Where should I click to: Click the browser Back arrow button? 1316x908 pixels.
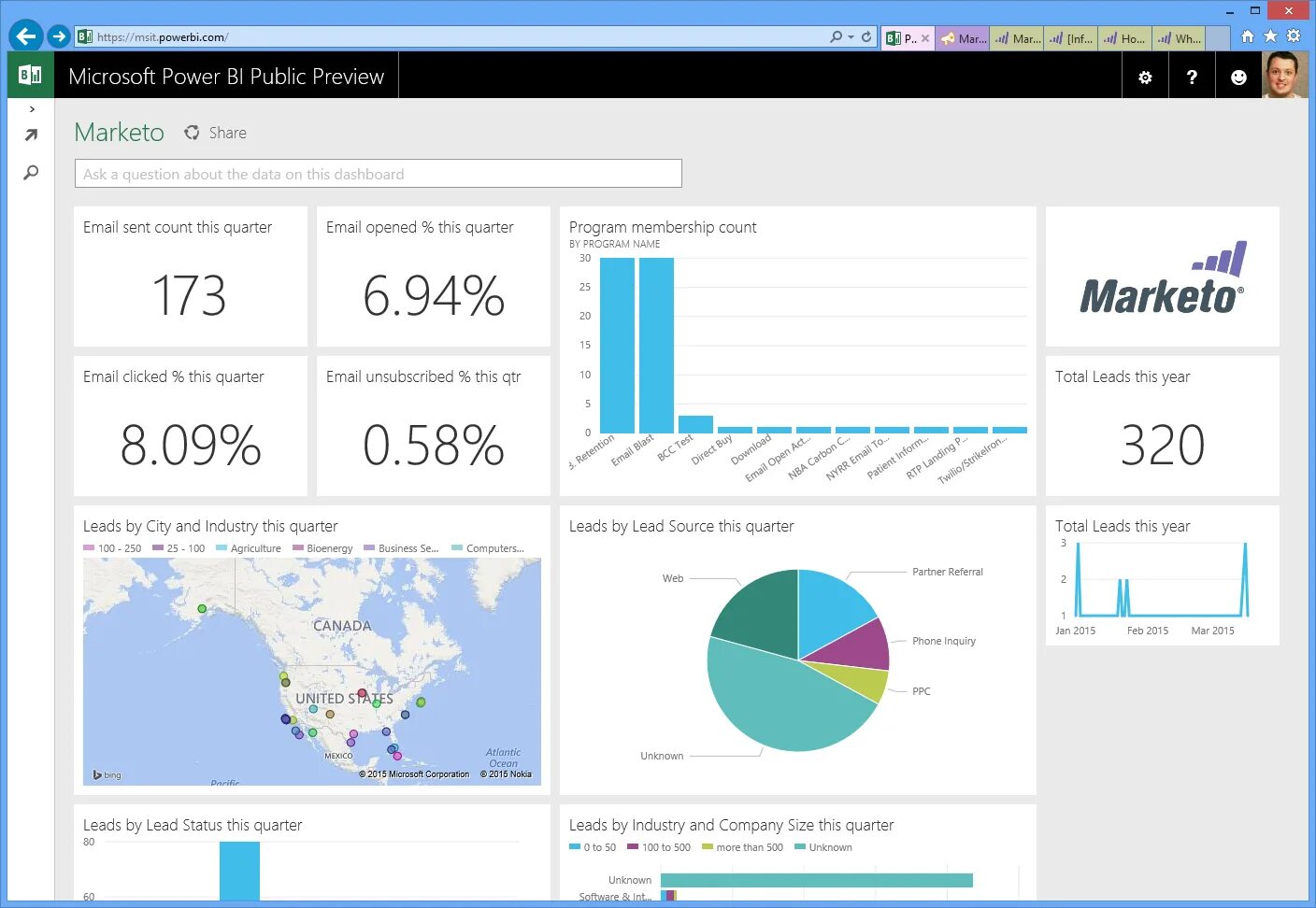26,36
